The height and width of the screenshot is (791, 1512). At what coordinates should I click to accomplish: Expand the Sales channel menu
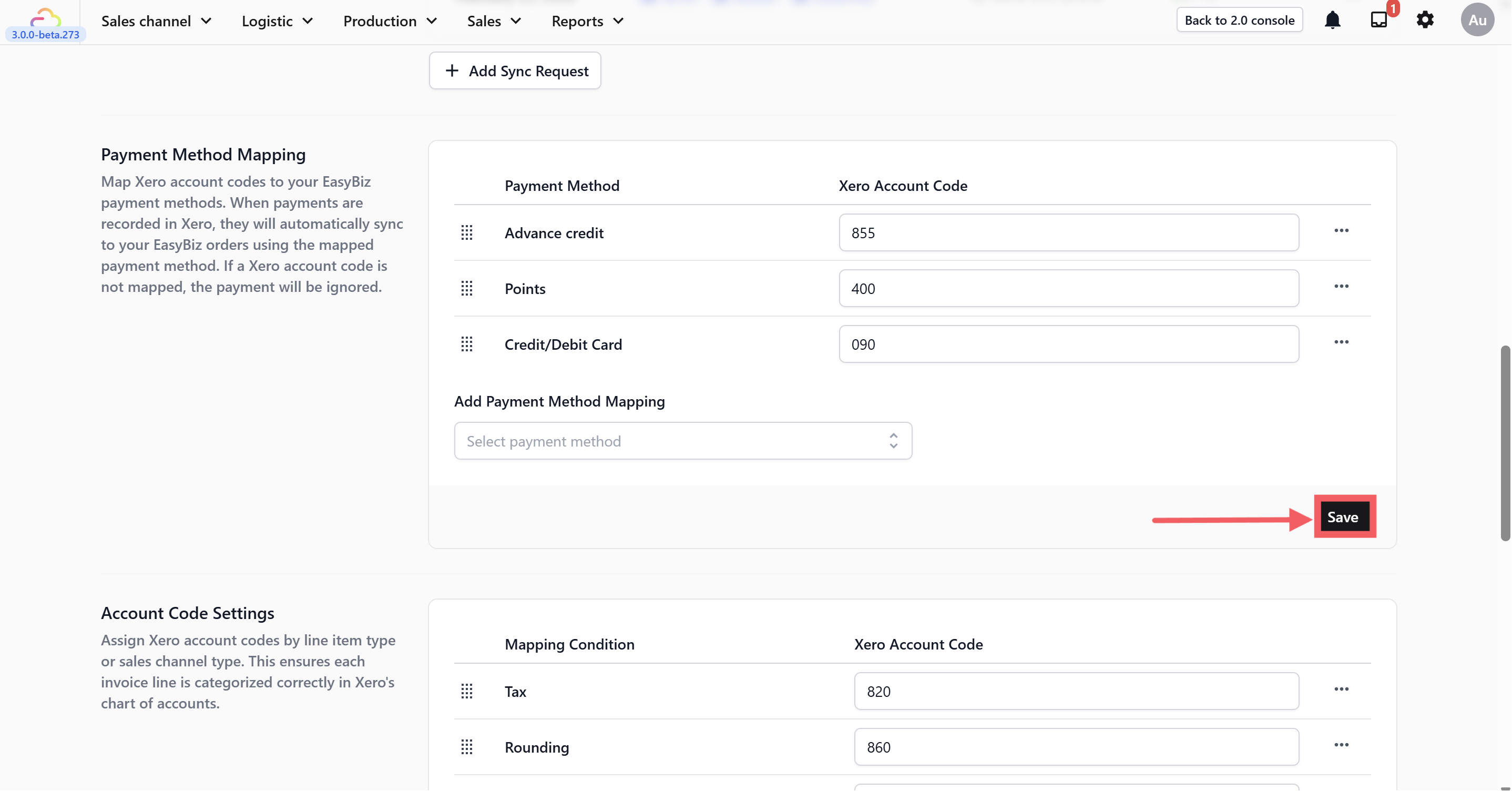click(x=156, y=22)
